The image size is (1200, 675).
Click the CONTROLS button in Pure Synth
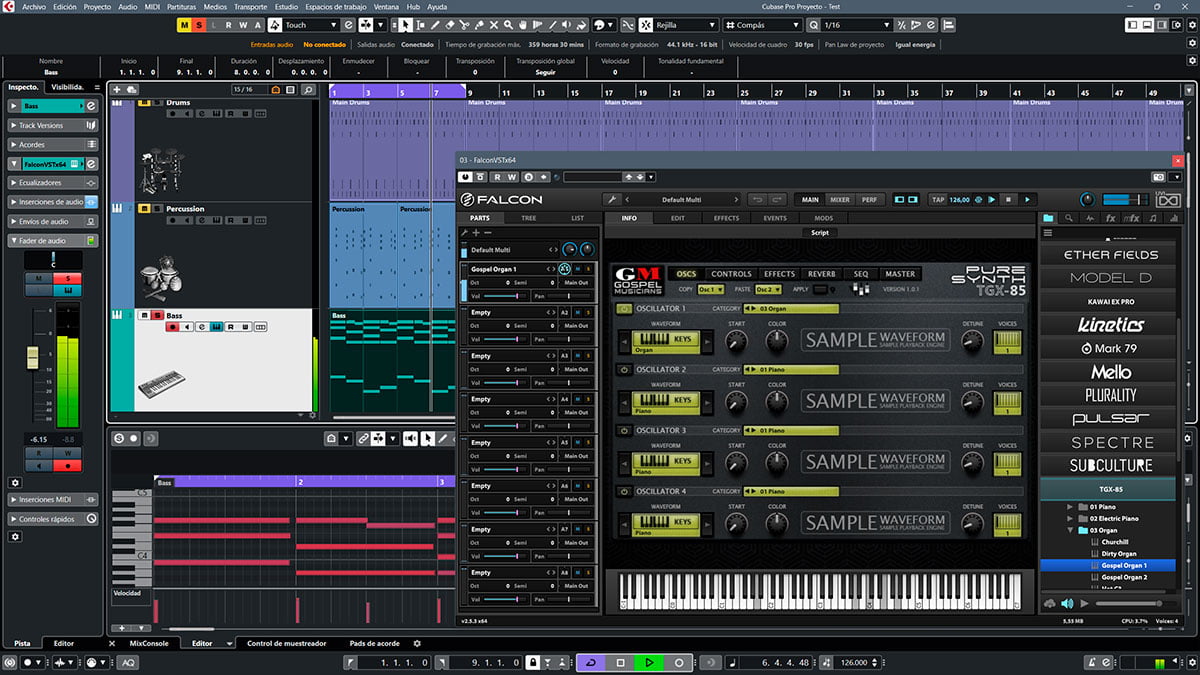731,274
